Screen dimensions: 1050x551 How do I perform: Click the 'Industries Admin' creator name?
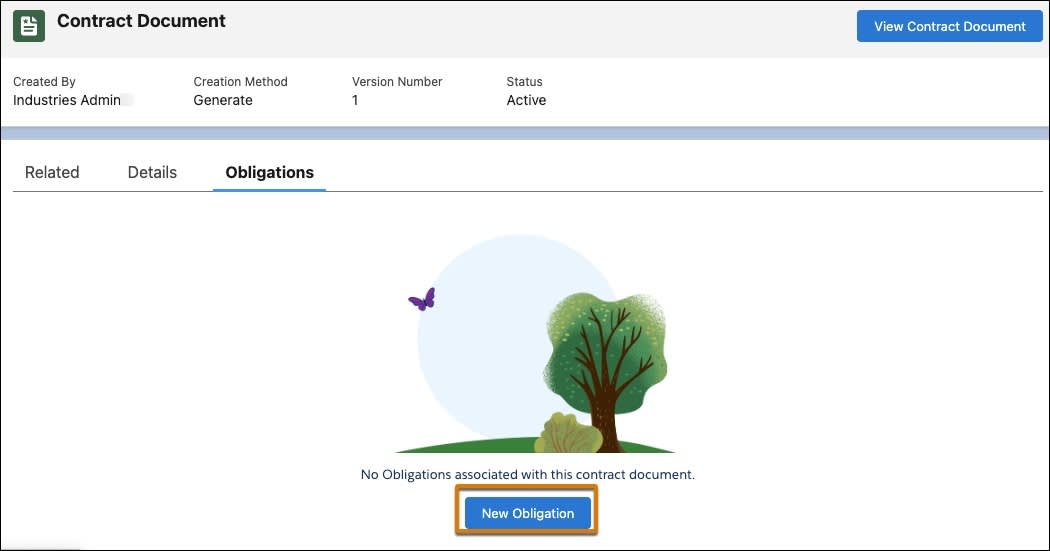coord(67,100)
